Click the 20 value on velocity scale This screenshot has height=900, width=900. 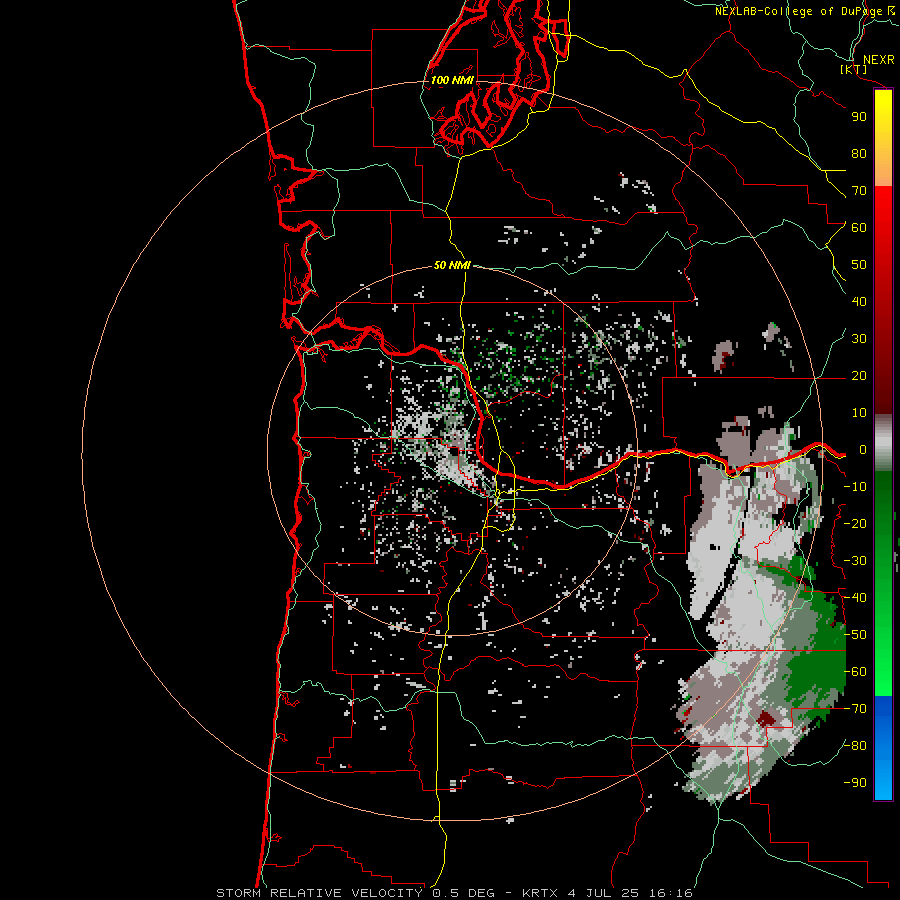click(859, 376)
